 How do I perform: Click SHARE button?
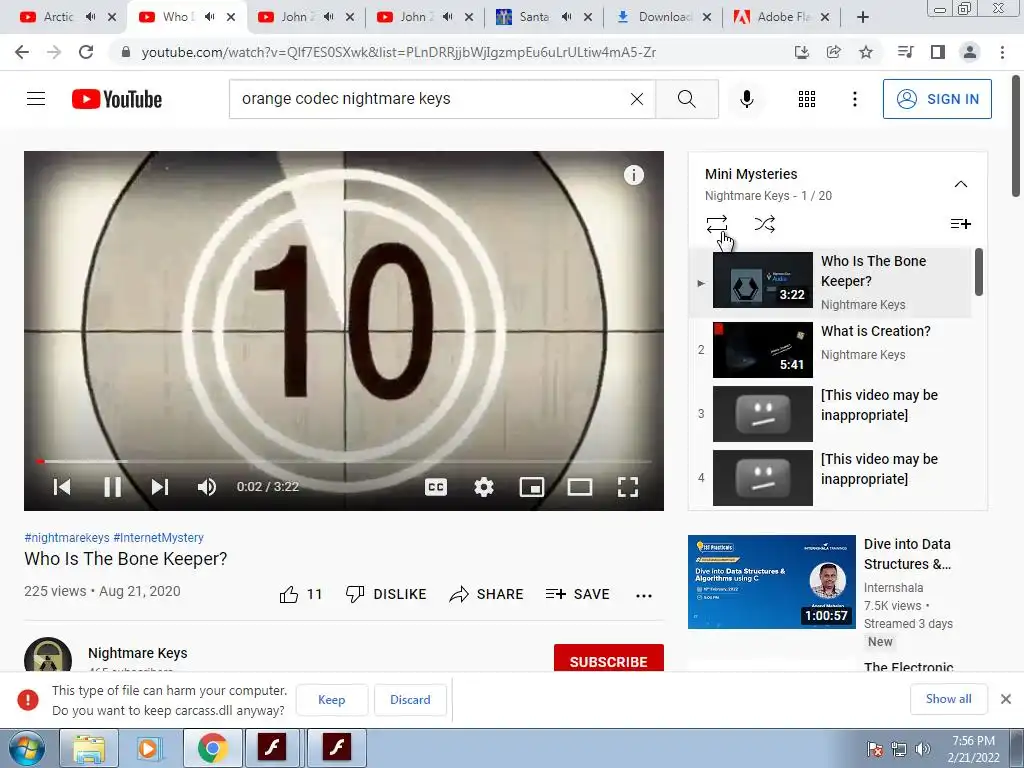(486, 594)
